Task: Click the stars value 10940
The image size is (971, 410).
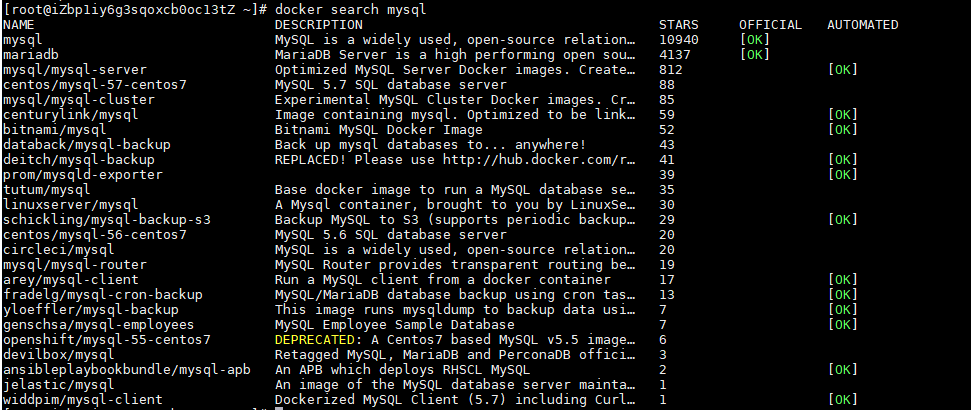Action: click(x=679, y=40)
